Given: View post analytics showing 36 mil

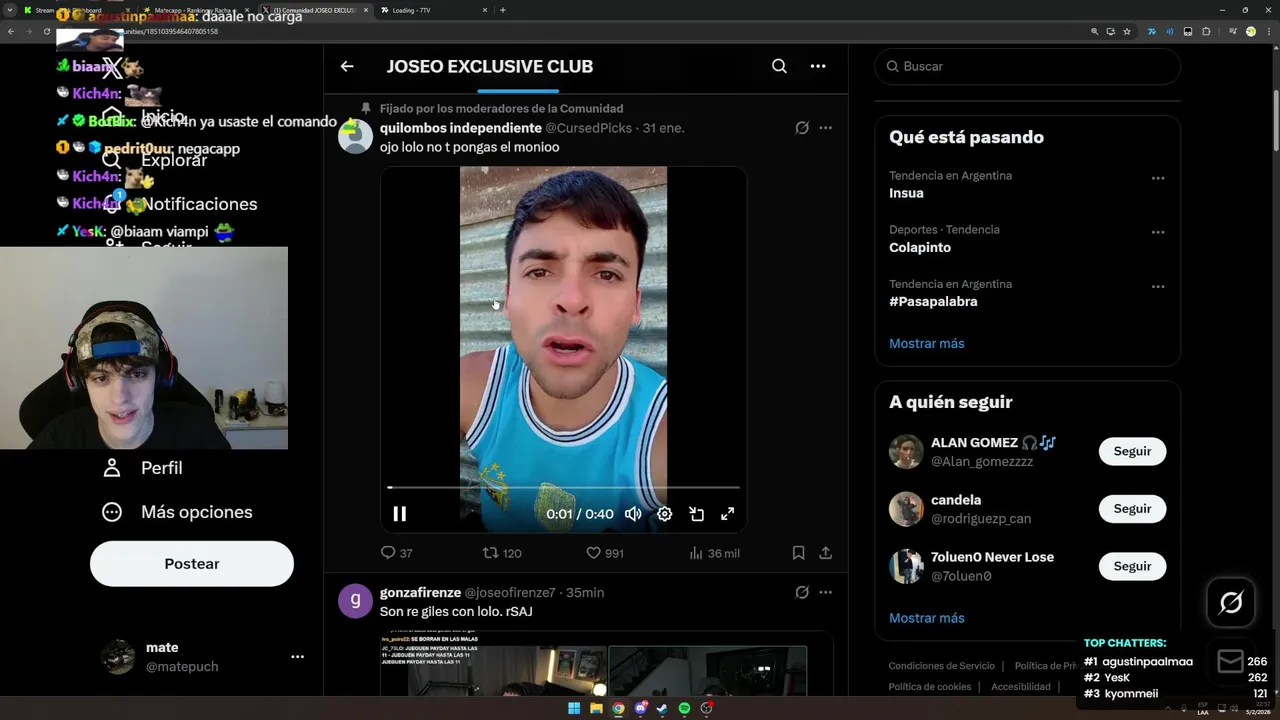Looking at the screenshot, I should [714, 553].
